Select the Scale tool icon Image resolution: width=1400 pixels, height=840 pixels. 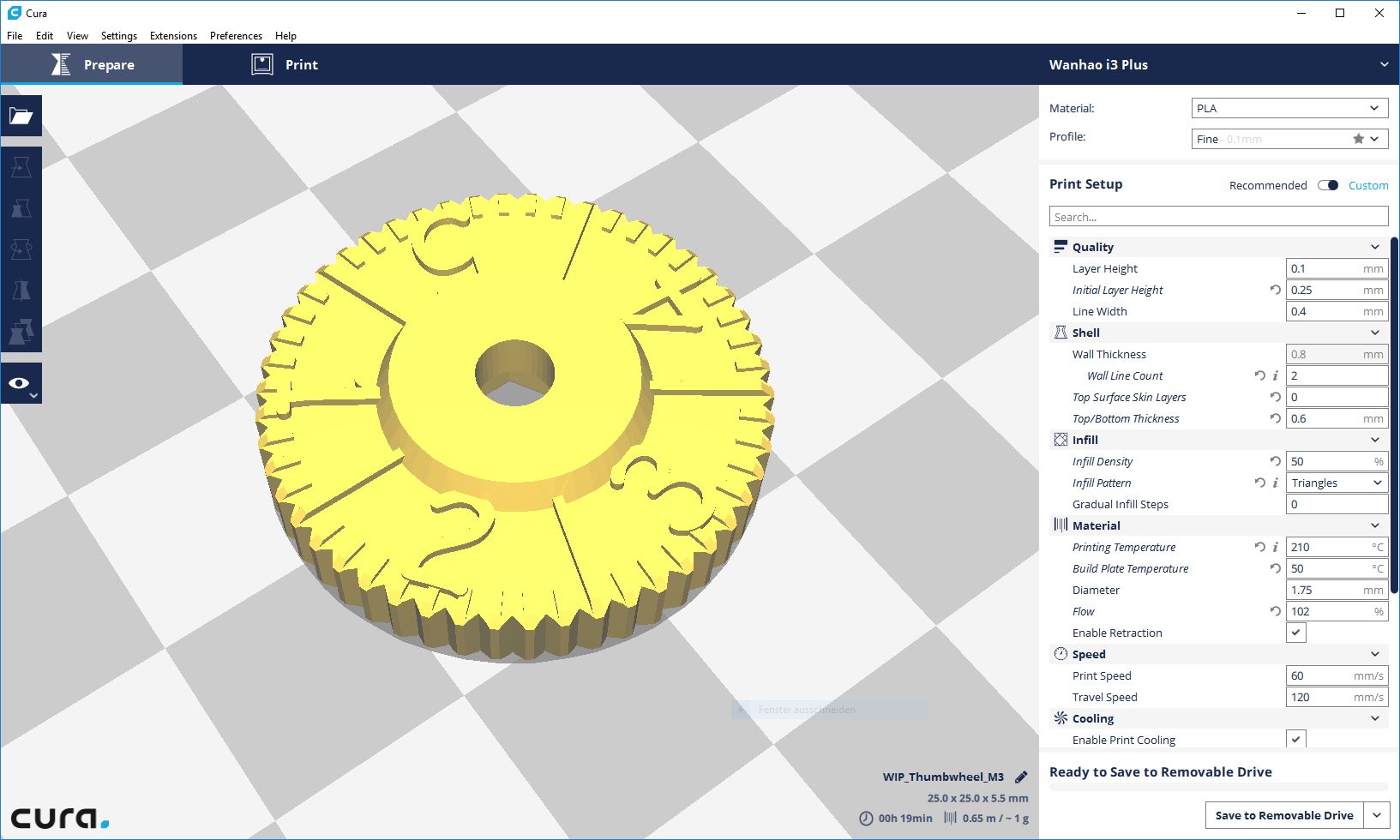tap(21, 208)
